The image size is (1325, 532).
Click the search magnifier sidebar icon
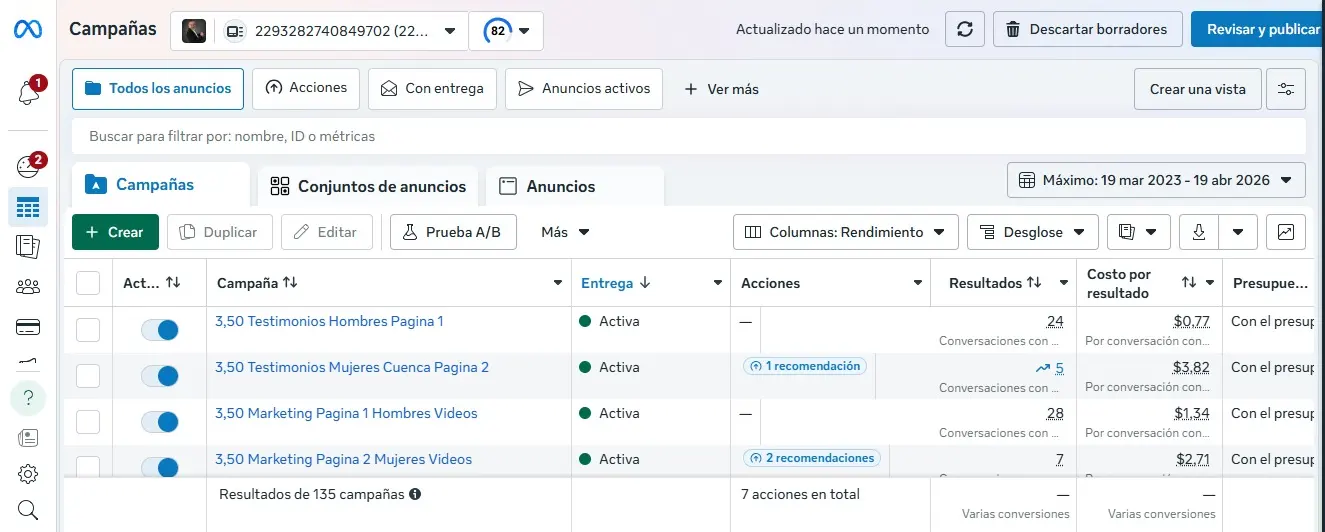coord(28,510)
